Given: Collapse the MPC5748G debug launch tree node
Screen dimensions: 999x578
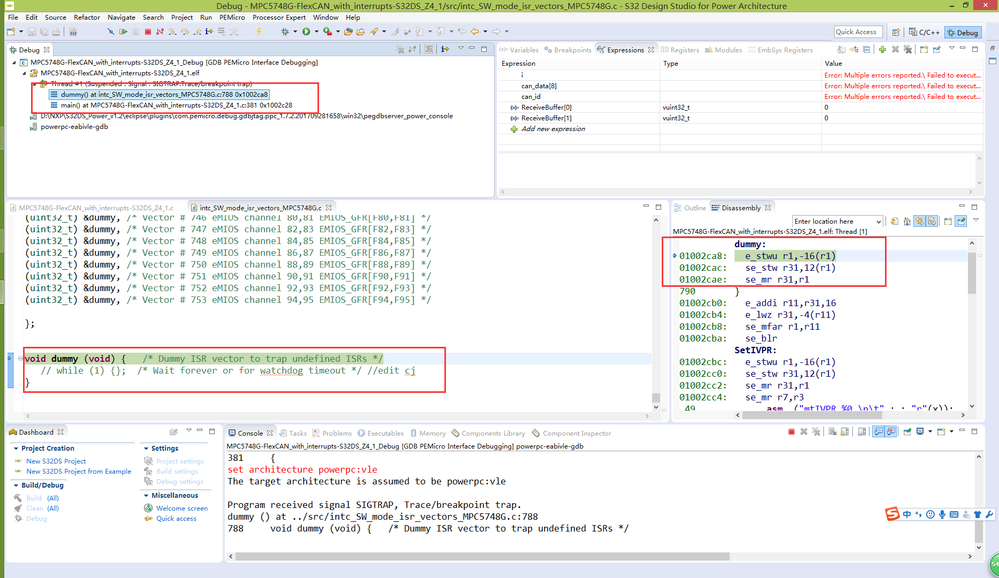Looking at the screenshot, I should point(14,62).
